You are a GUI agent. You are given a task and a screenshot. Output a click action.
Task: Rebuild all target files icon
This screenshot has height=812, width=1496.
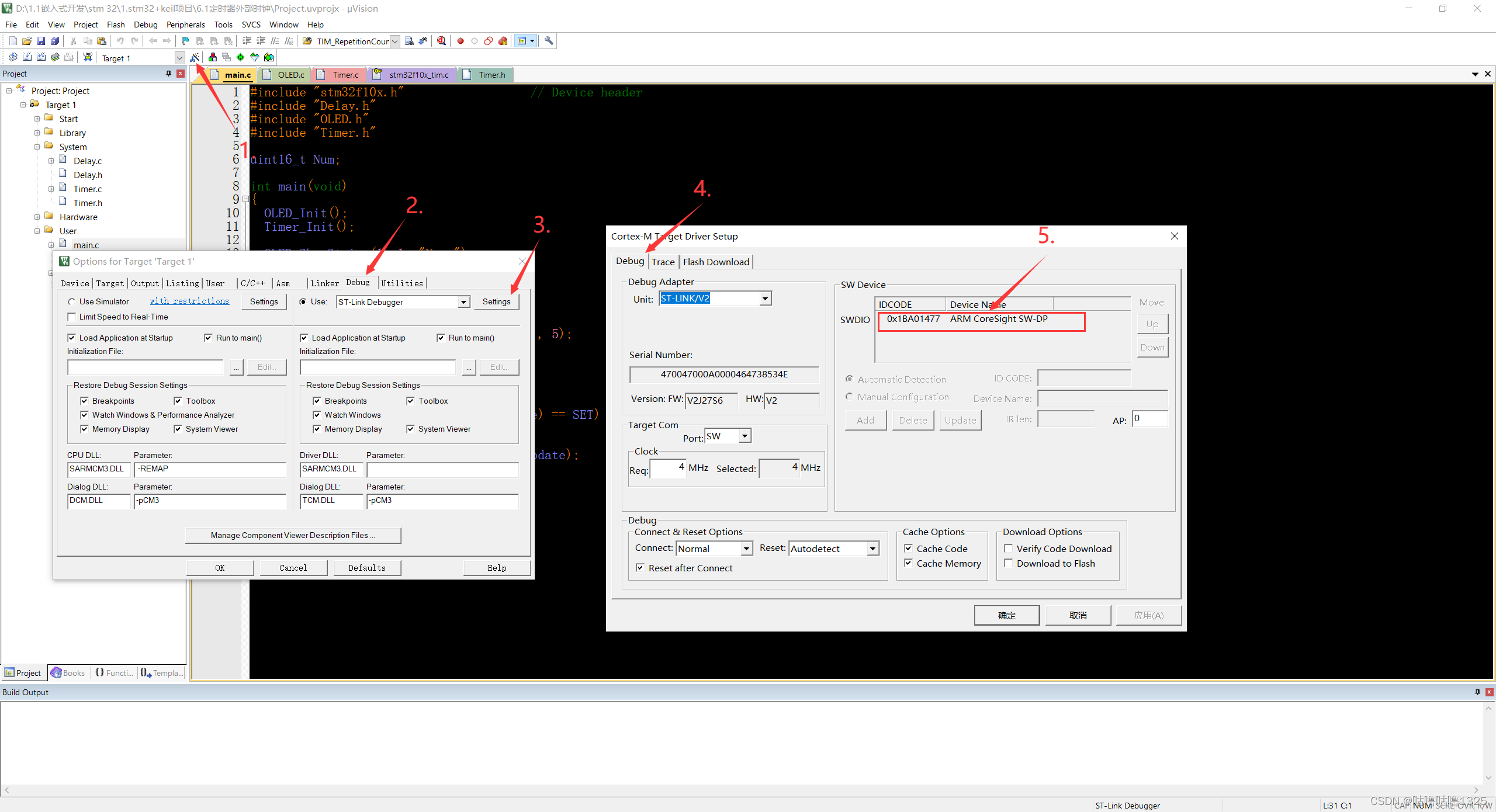[41, 57]
